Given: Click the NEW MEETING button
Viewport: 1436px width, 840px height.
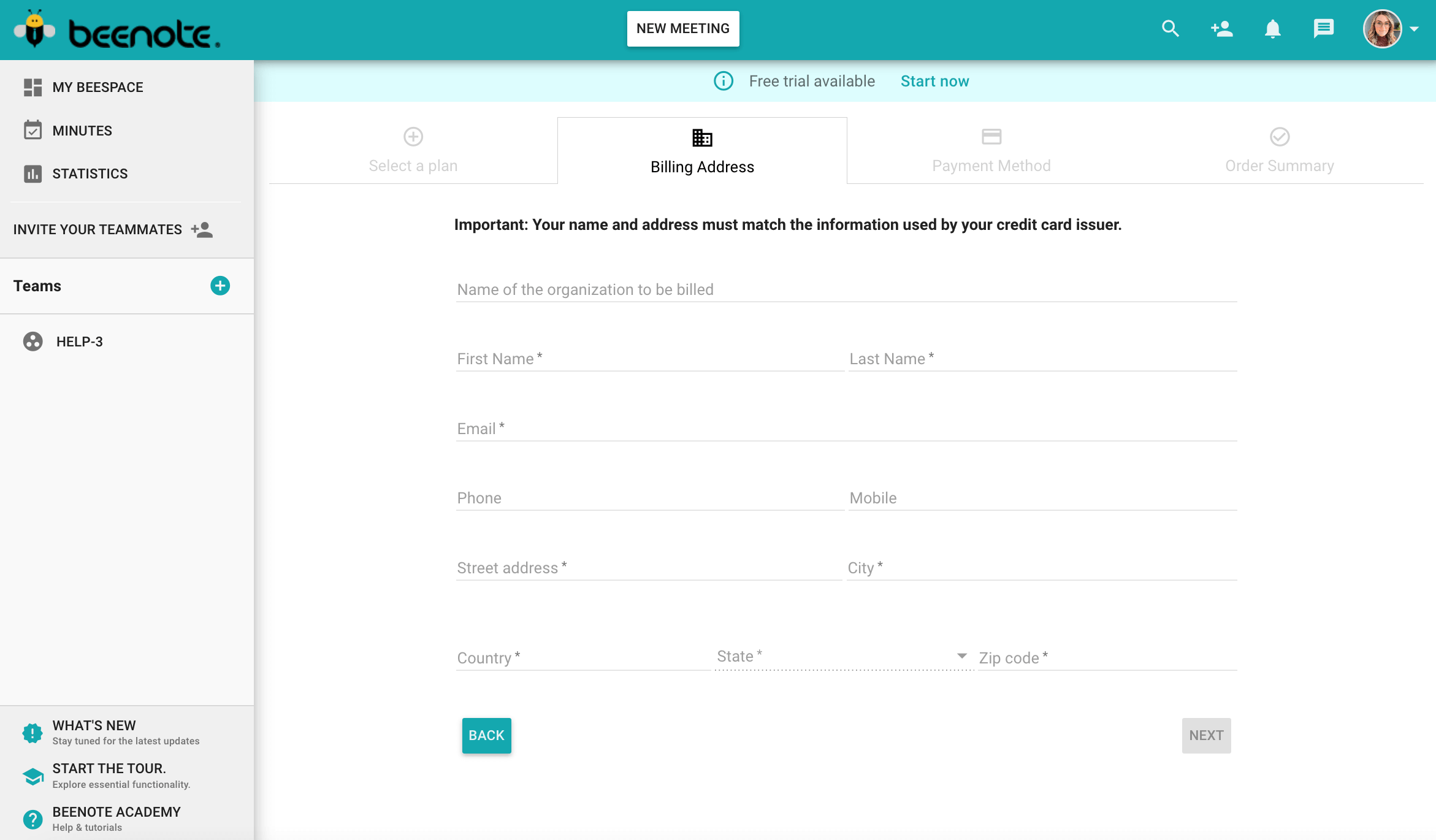Looking at the screenshot, I should click(x=682, y=28).
